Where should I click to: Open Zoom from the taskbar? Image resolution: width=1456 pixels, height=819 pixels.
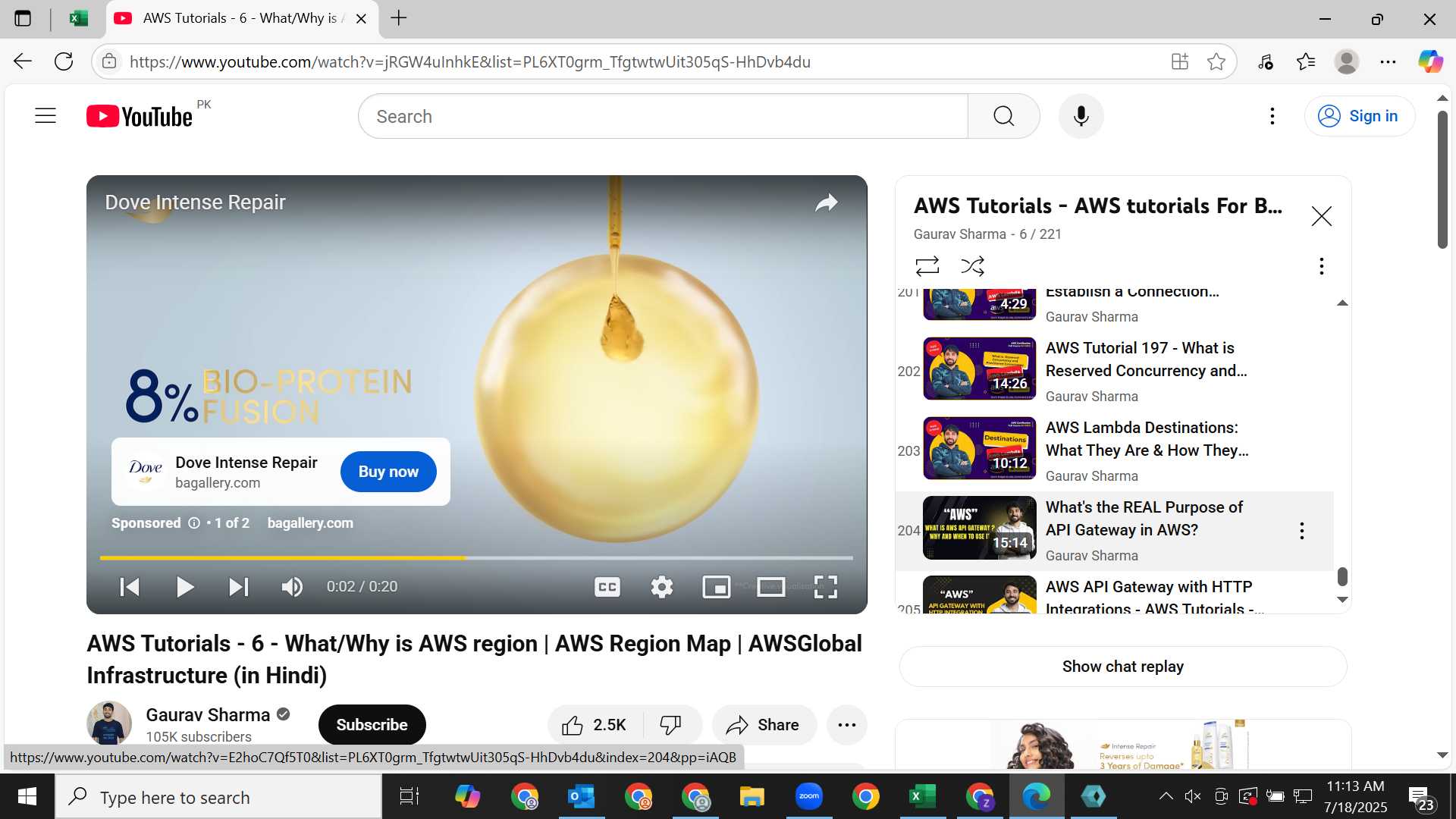coord(808,796)
